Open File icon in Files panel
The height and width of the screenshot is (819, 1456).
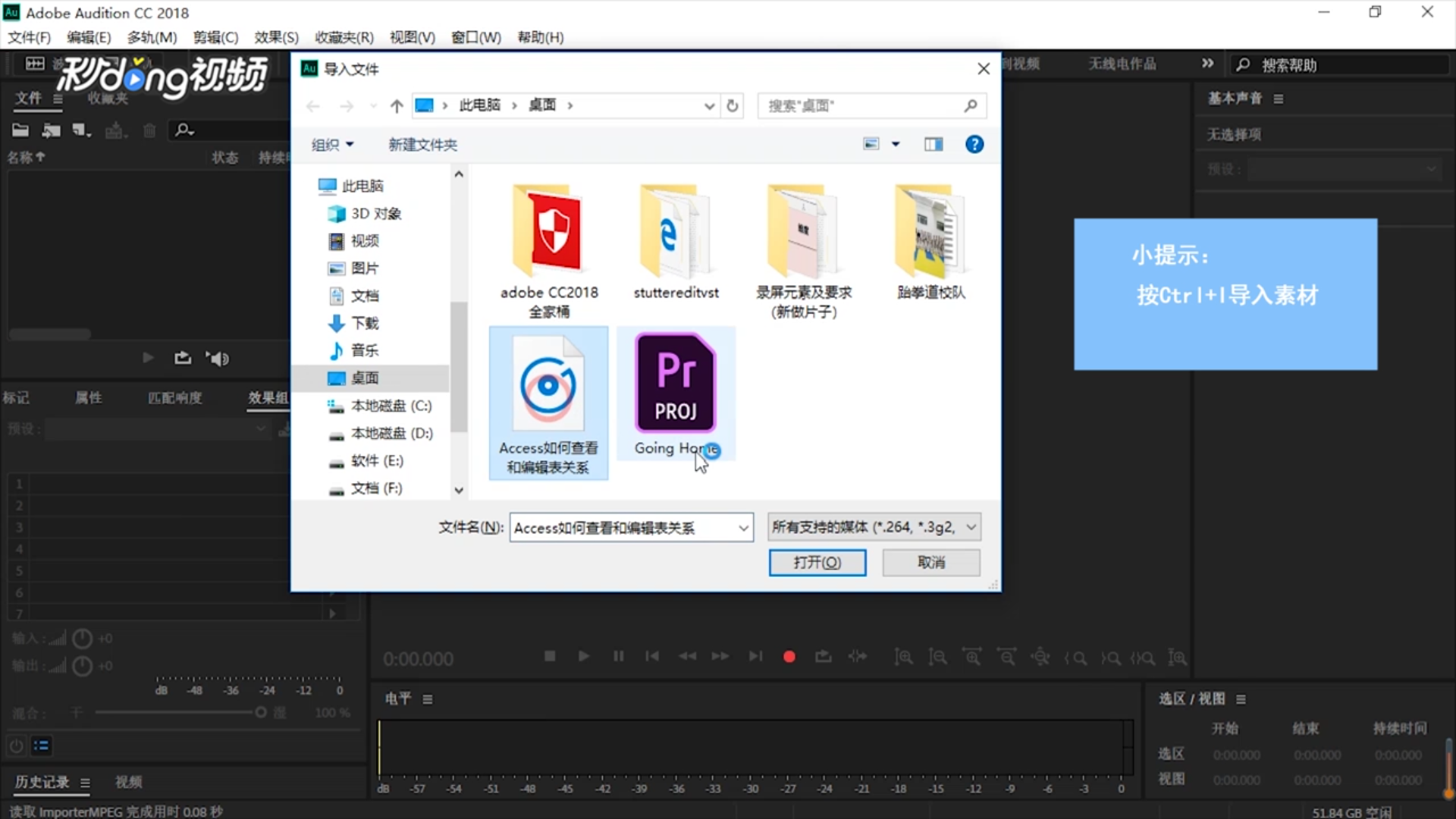pyautogui.click(x=20, y=130)
